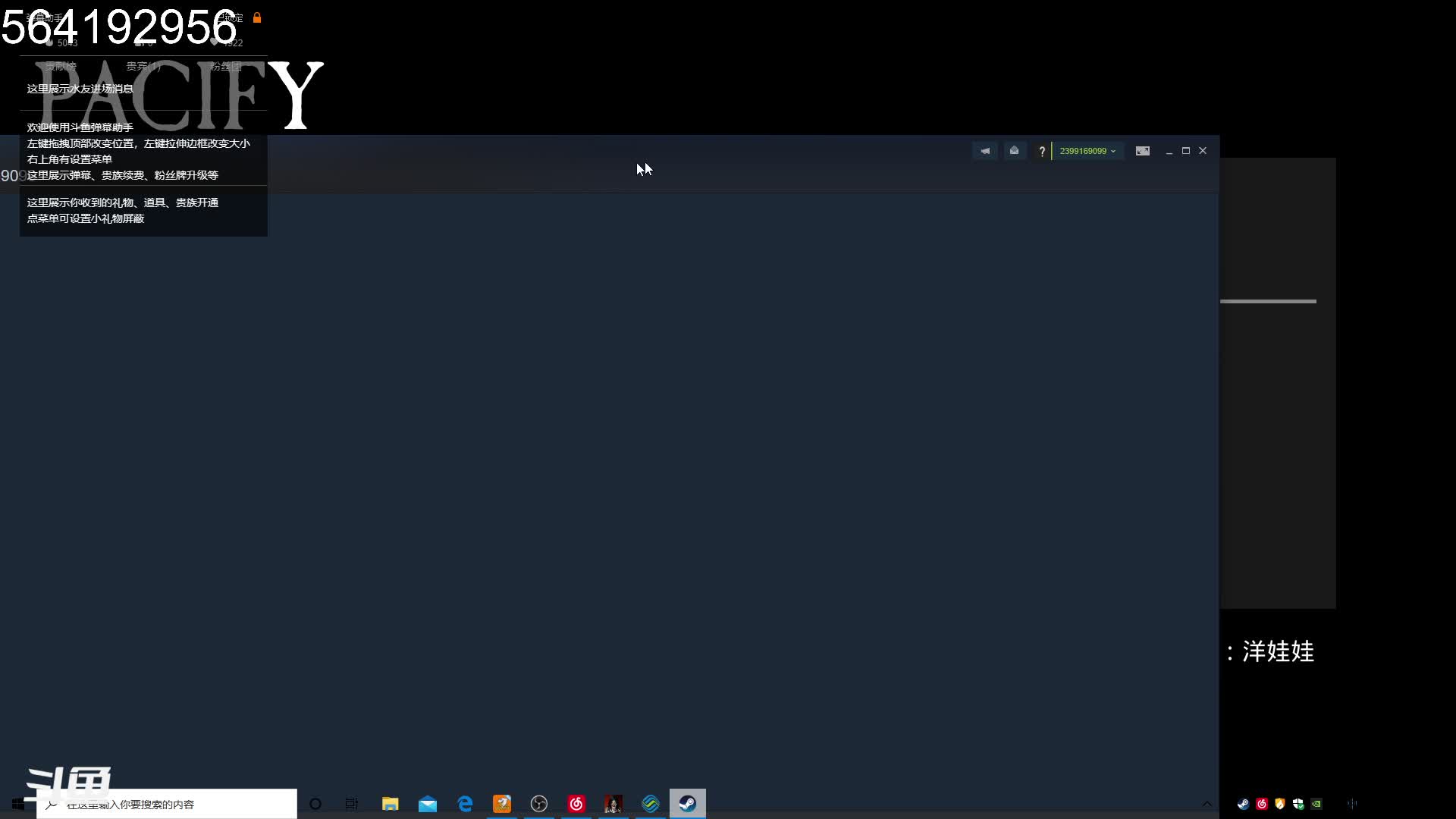Click the text 这里展示水友进场消息
This screenshot has width=1456, height=819.
point(80,89)
